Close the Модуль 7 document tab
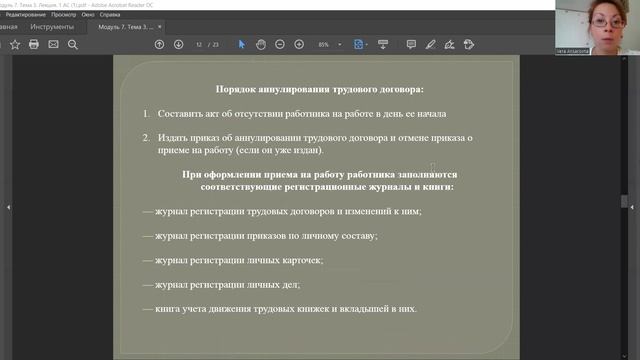 (160, 27)
